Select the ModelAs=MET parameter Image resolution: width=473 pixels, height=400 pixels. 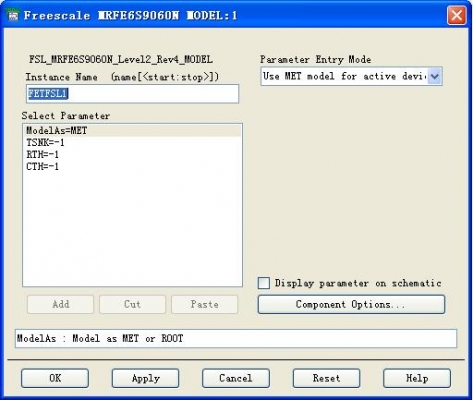(x=133, y=131)
